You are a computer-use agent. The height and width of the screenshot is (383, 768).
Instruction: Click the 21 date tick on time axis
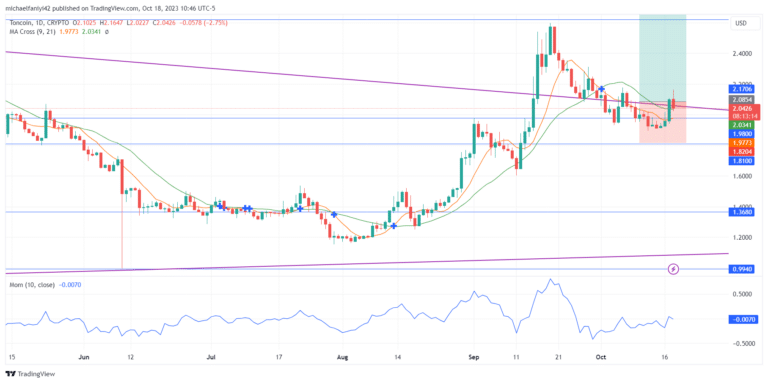558,358
